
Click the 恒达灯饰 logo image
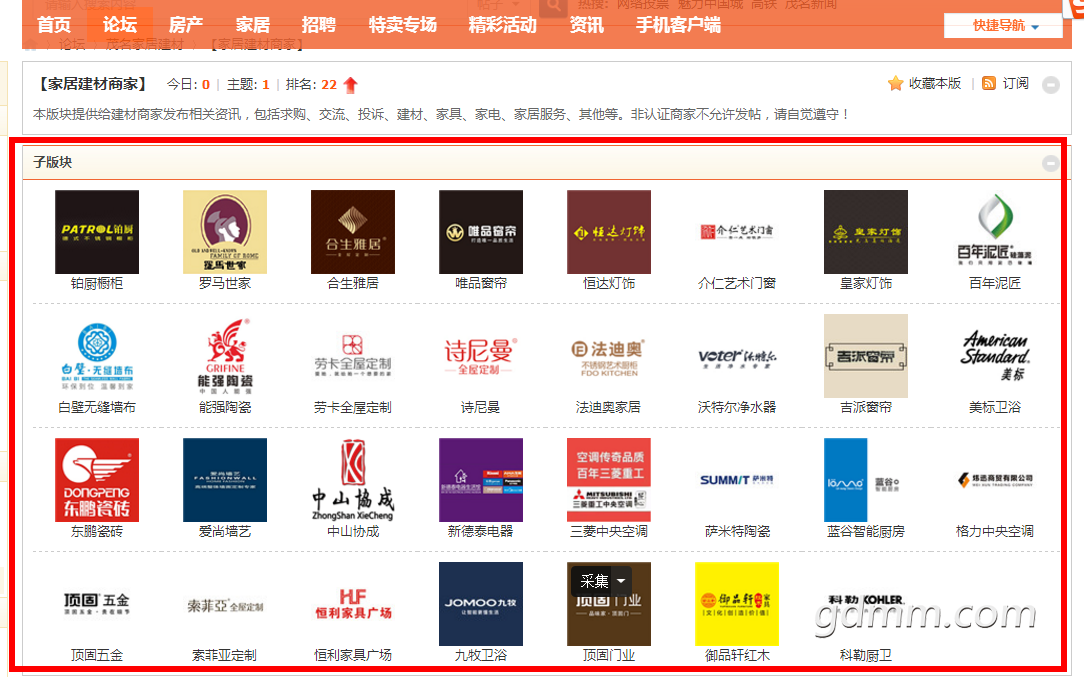(x=609, y=232)
